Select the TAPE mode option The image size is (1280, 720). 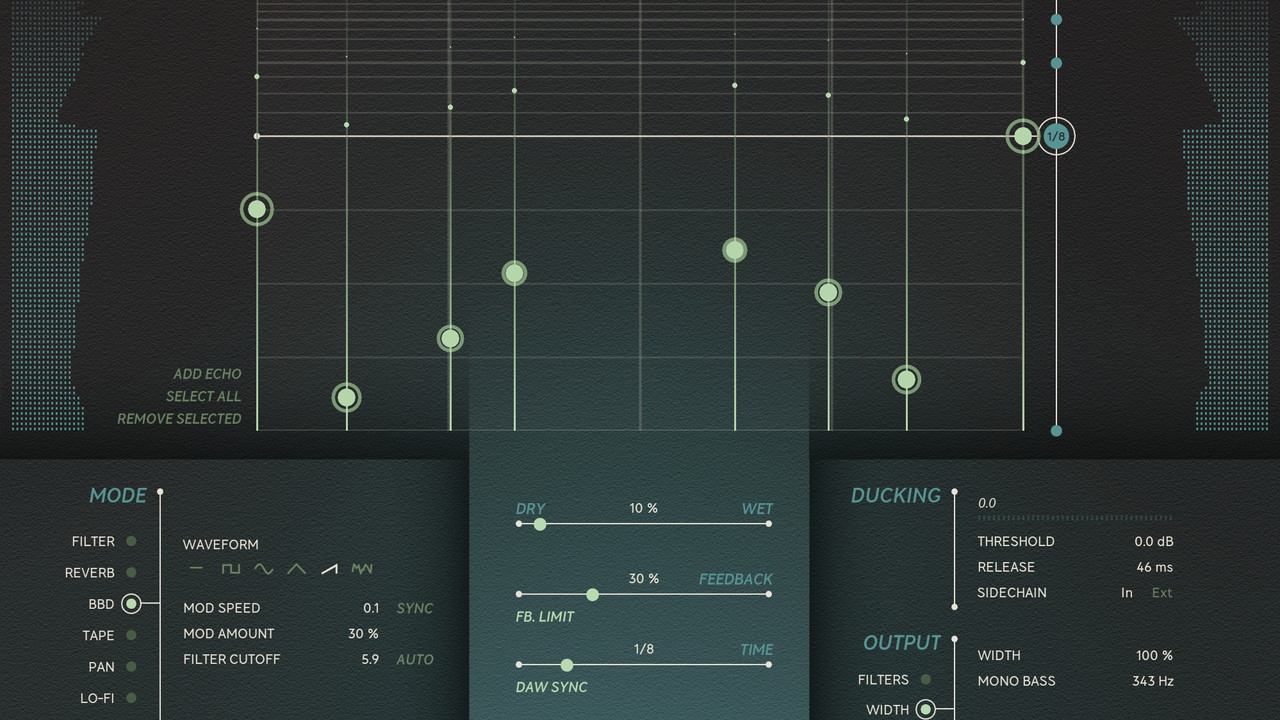[x=131, y=635]
